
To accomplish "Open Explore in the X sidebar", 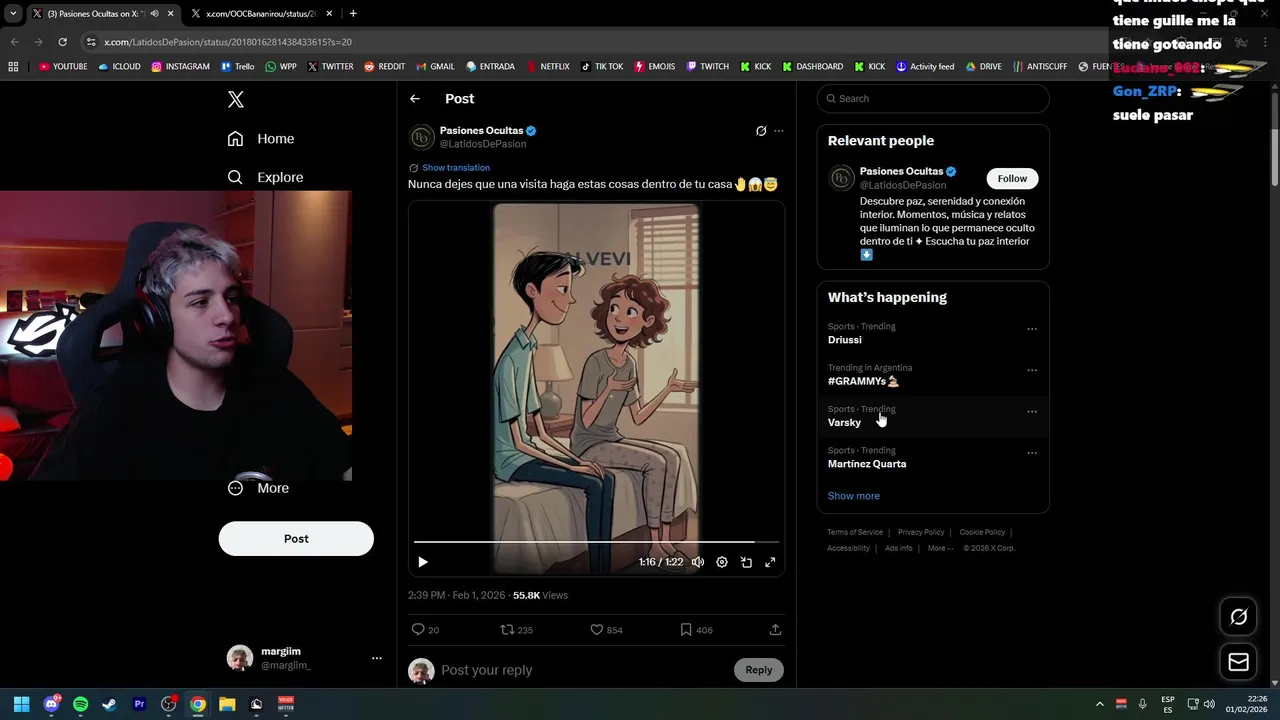I will pyautogui.click(x=265, y=177).
